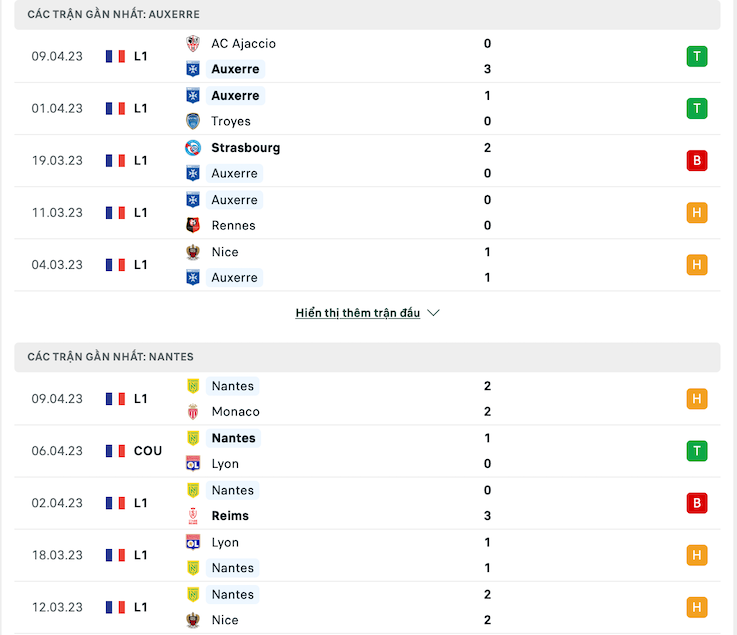Click the Reims club crest icon
This screenshot has width=737, height=635.
click(193, 516)
